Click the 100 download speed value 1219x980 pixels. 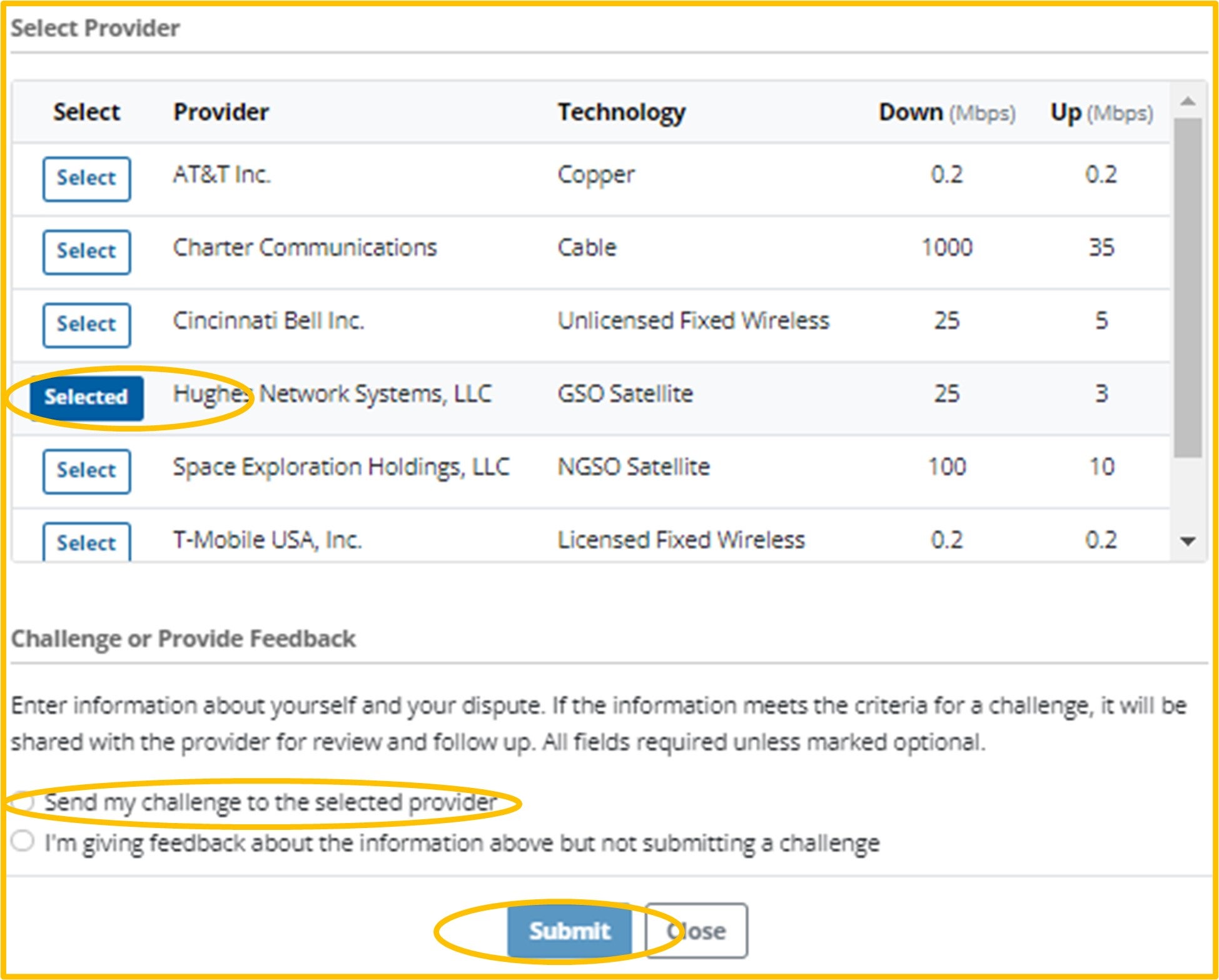point(947,467)
